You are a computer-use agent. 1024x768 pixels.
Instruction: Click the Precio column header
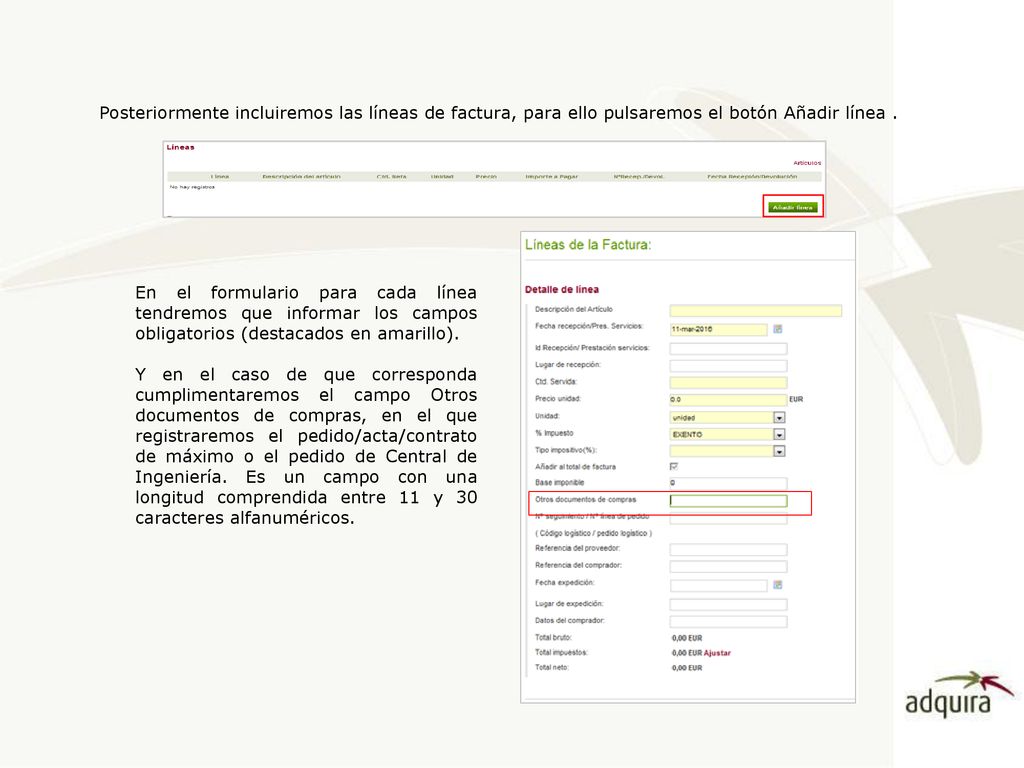pyautogui.click(x=486, y=176)
